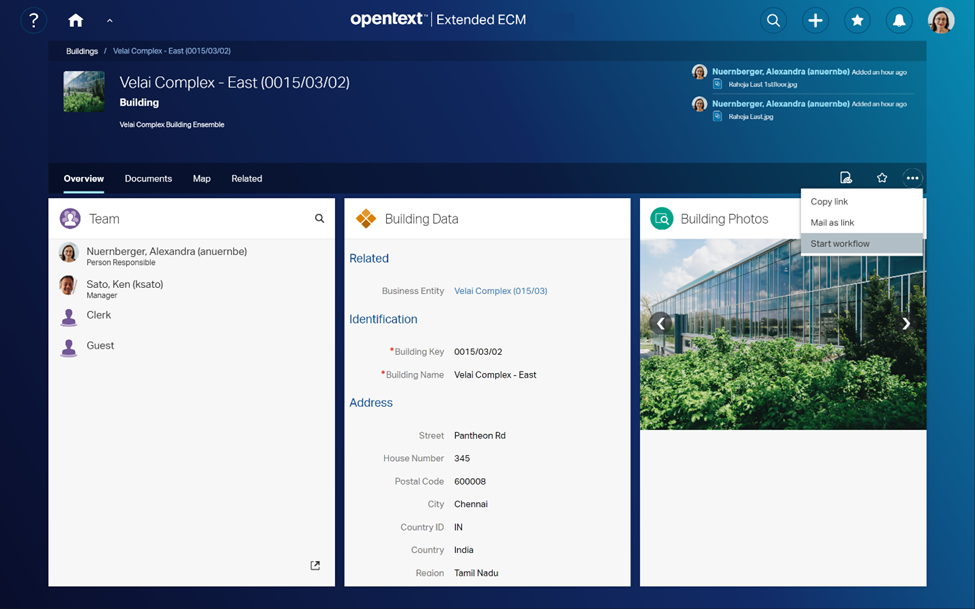Switch to the Documents tab
The image size is (975, 609).
coord(148,178)
